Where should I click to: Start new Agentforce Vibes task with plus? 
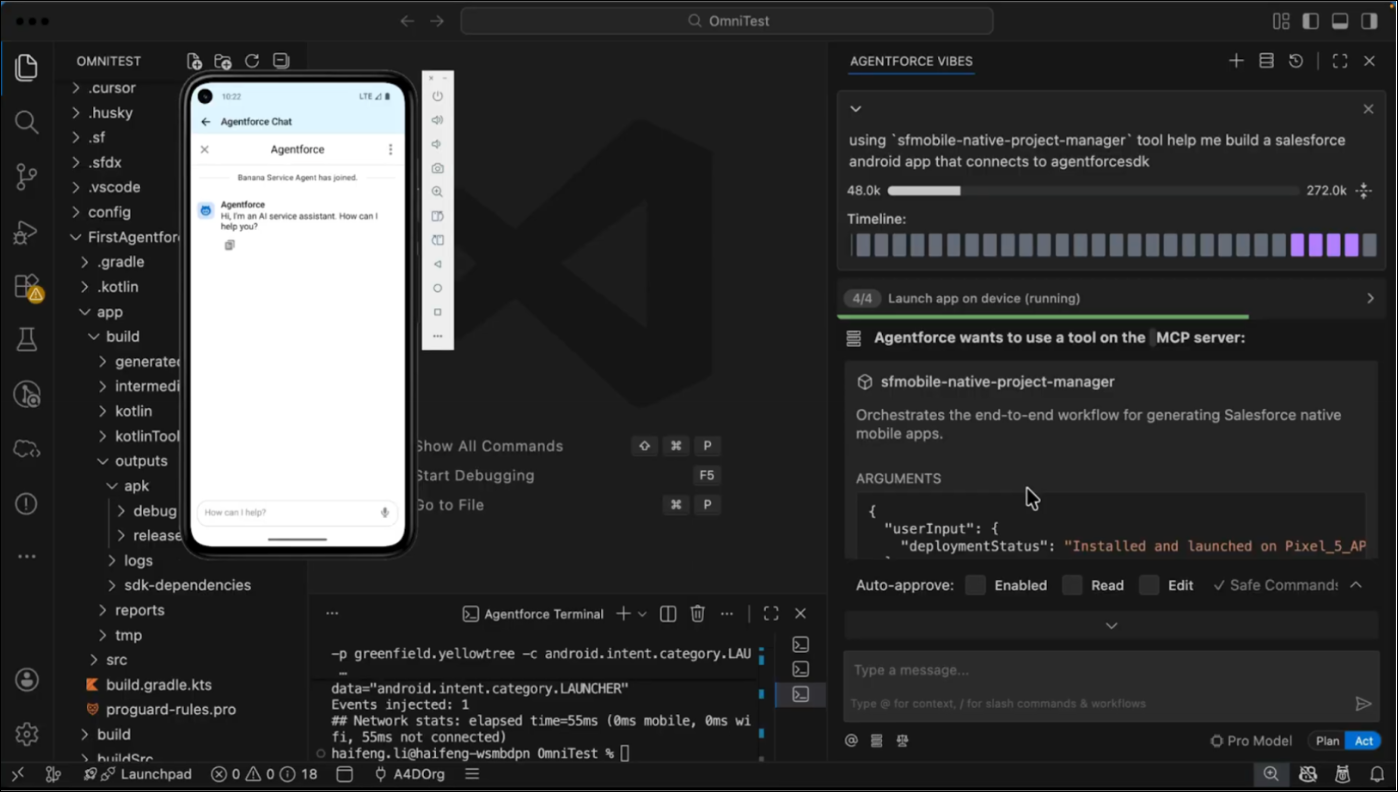pyautogui.click(x=1236, y=61)
